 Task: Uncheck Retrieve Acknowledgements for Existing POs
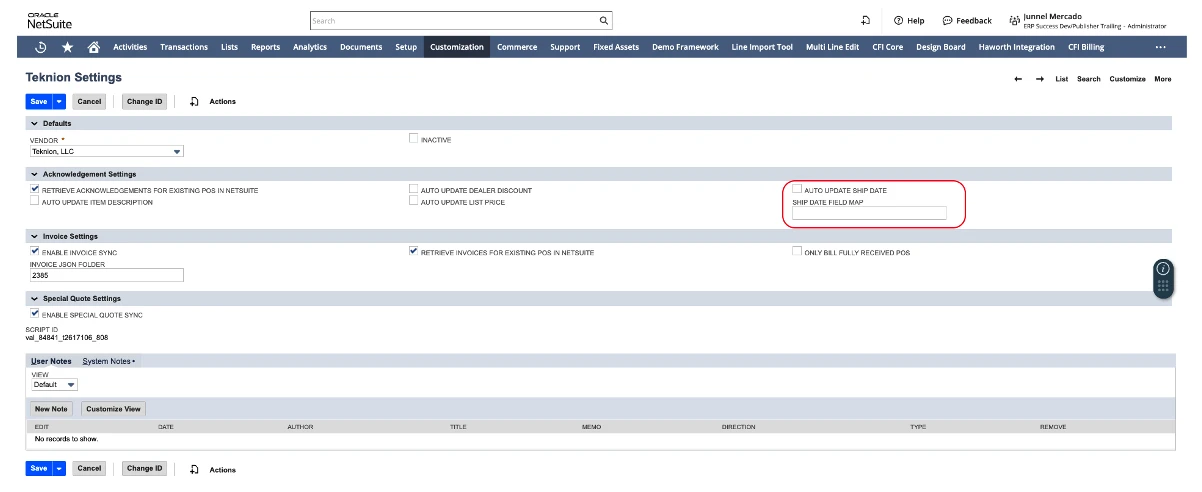[x=35, y=188]
